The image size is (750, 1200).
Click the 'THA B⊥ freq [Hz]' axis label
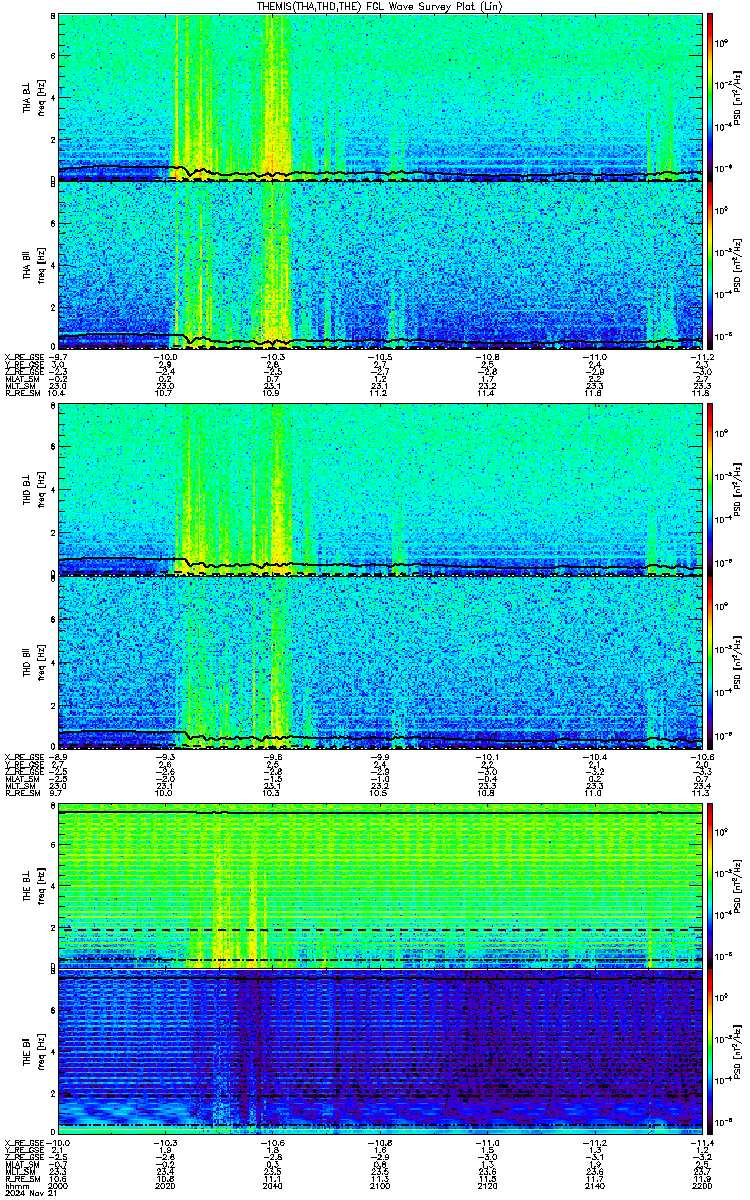34,98
